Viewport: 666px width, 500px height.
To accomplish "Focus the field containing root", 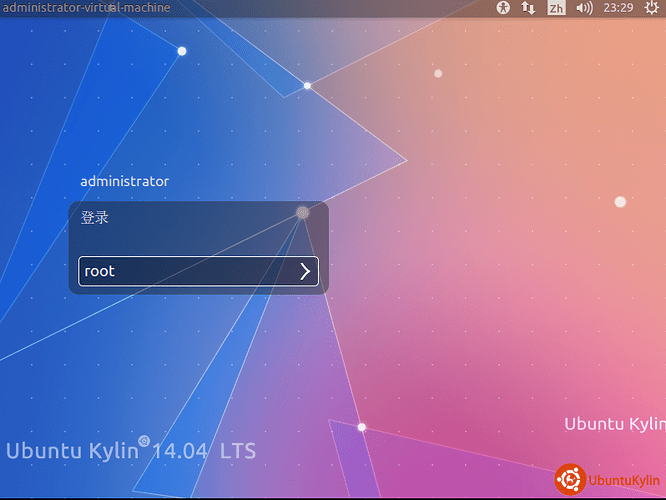I will [198, 271].
